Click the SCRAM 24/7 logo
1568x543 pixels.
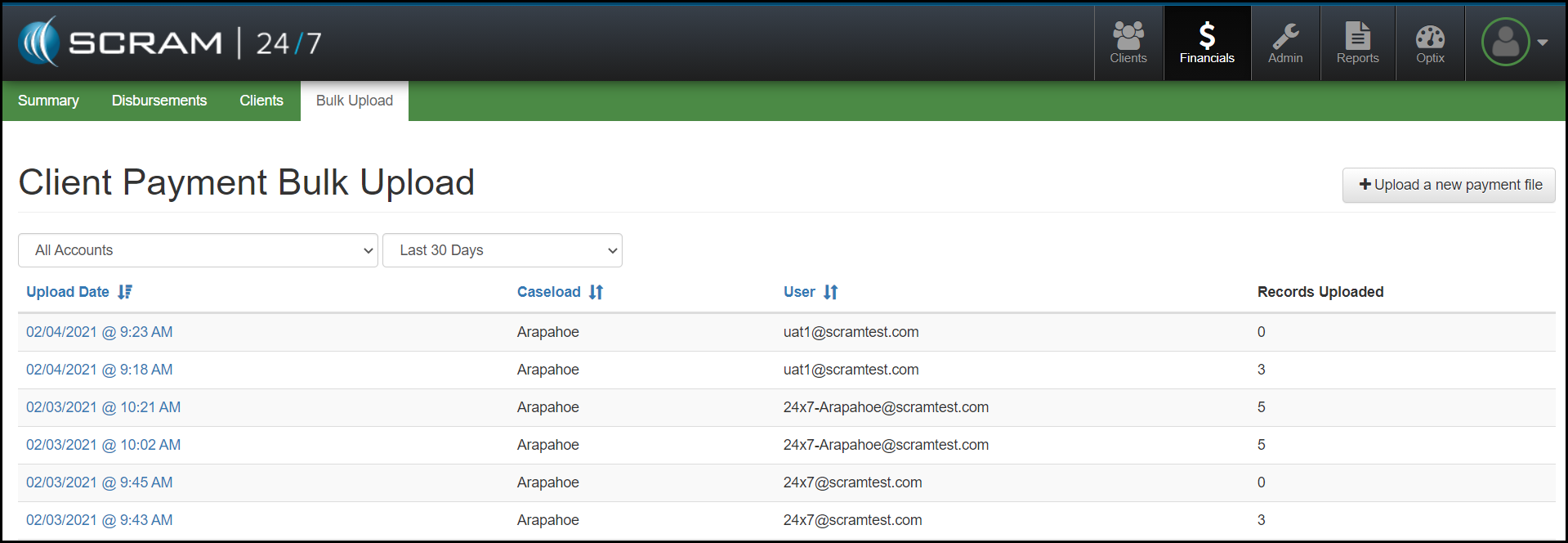[x=170, y=43]
